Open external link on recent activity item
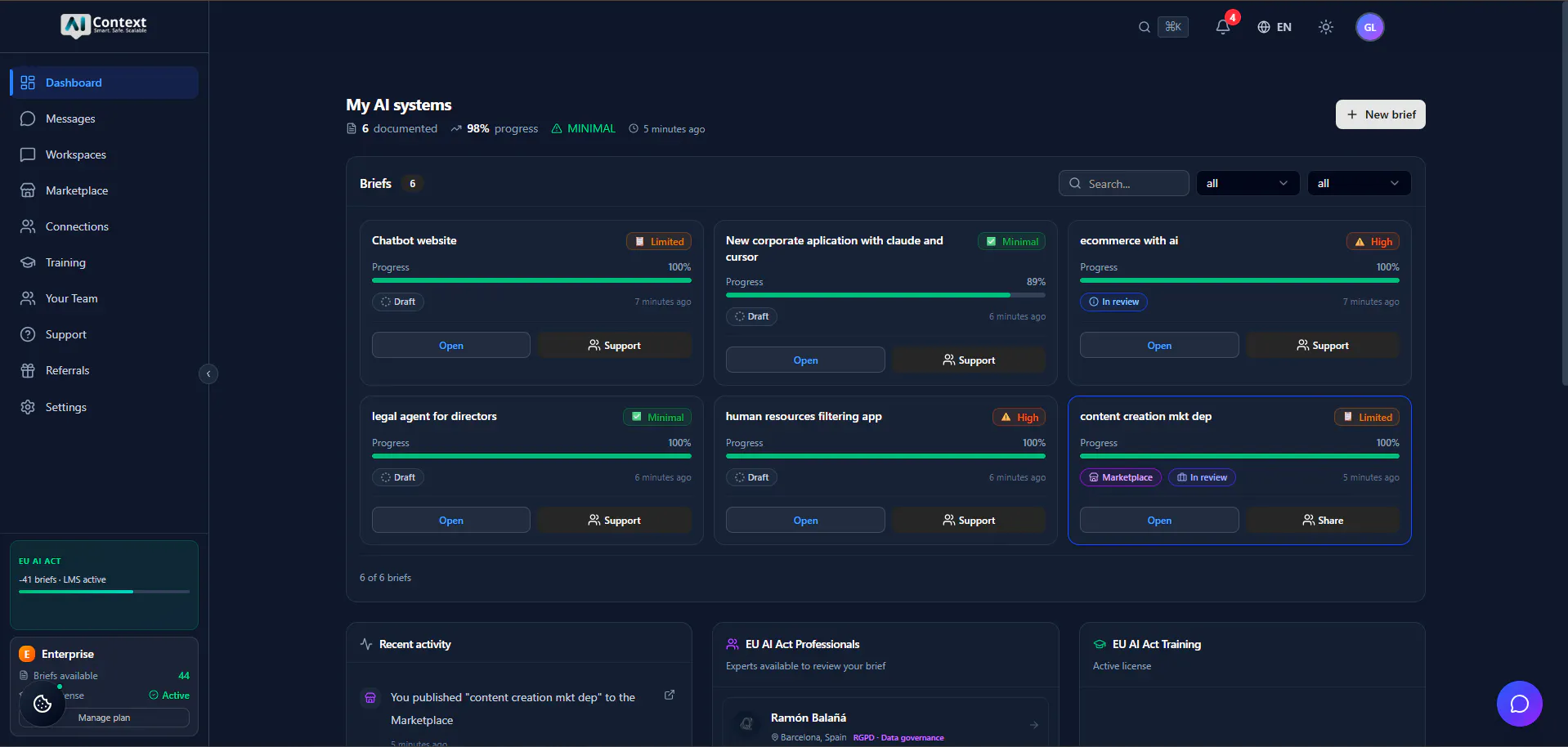The width and height of the screenshot is (1568, 747). click(x=670, y=695)
